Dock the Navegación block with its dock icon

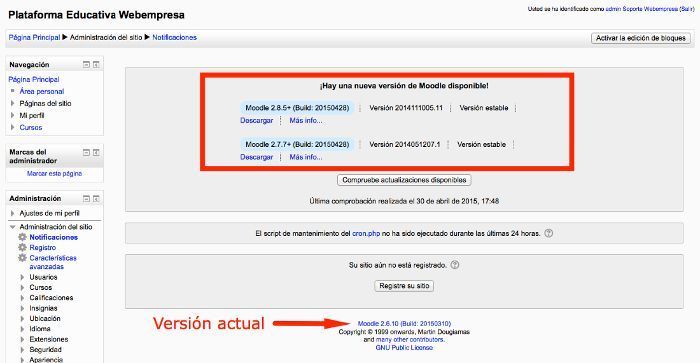(96, 65)
